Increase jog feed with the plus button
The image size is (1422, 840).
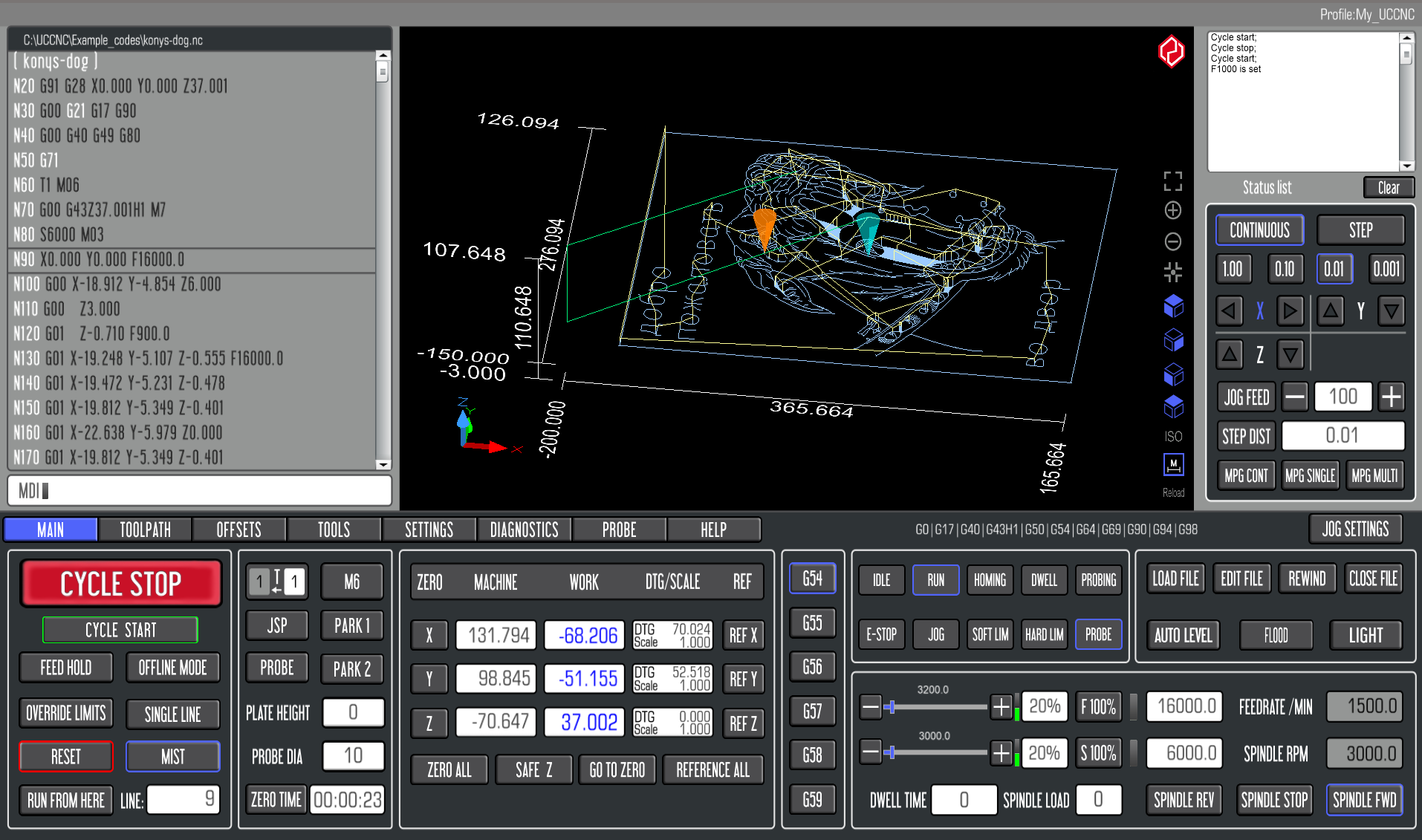tap(1391, 397)
